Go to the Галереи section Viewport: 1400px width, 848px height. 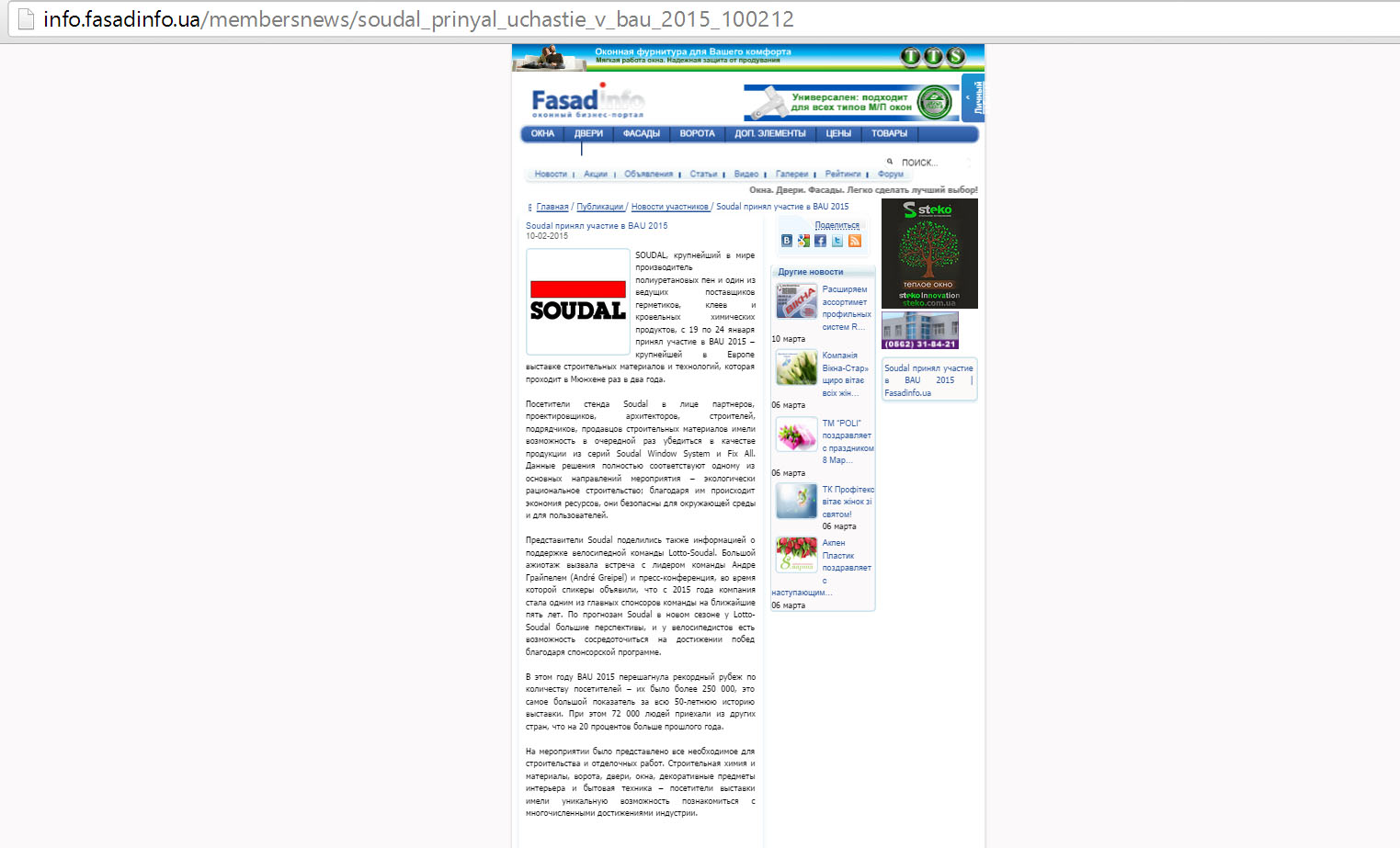[x=791, y=175]
